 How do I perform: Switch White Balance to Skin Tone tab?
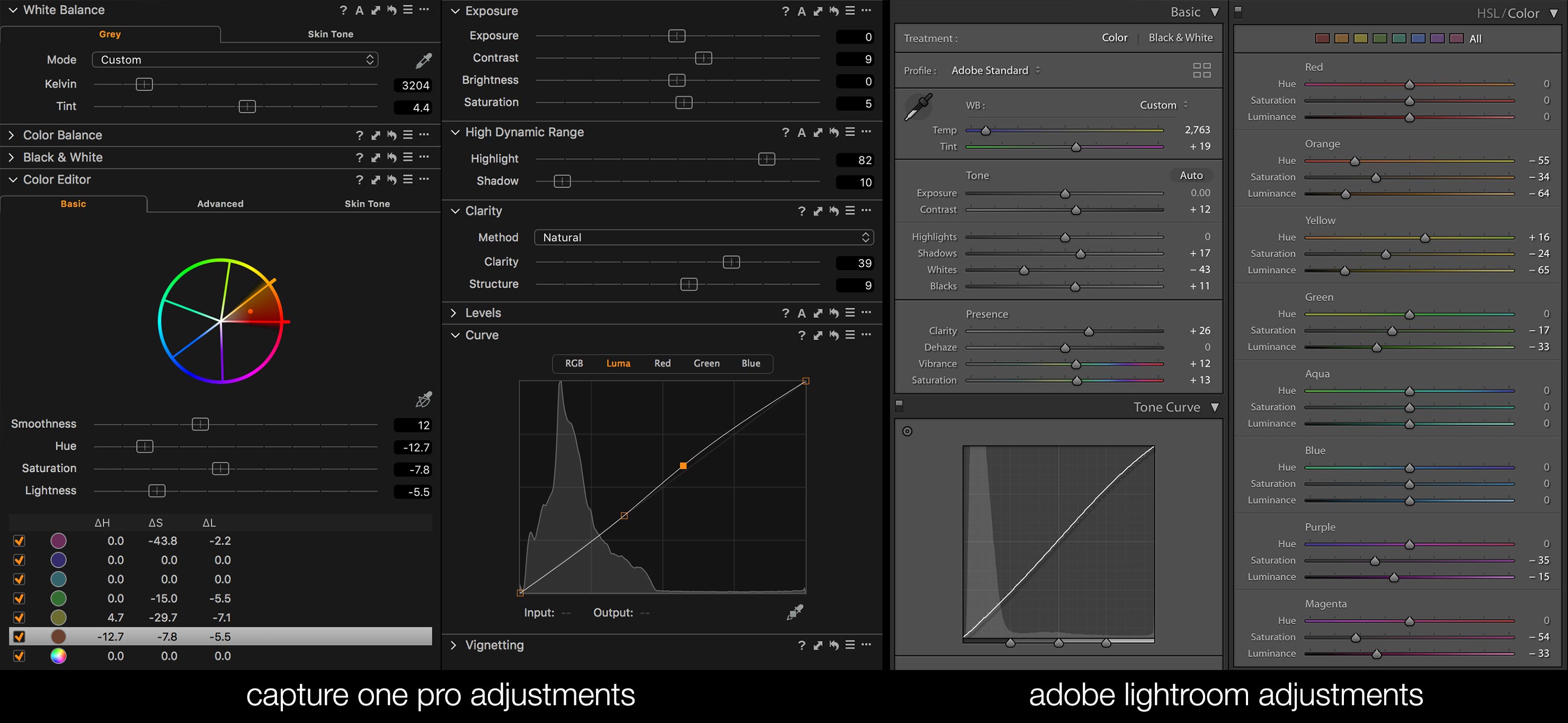click(331, 34)
